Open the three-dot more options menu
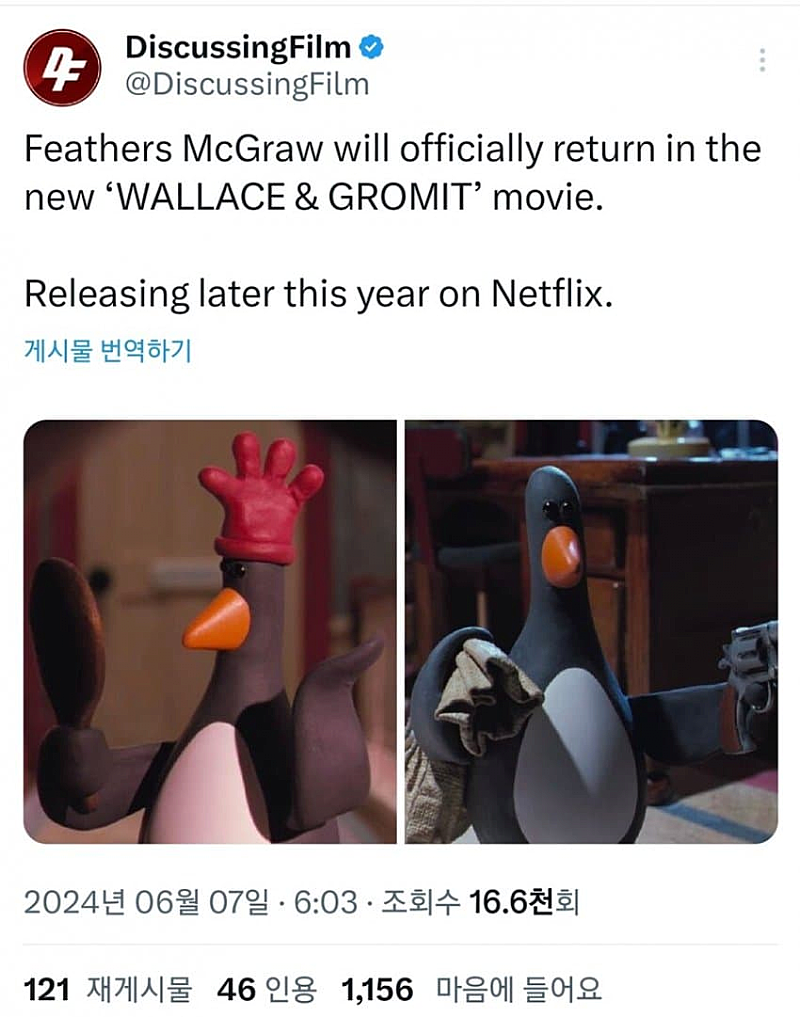800x1017 pixels. point(762,60)
